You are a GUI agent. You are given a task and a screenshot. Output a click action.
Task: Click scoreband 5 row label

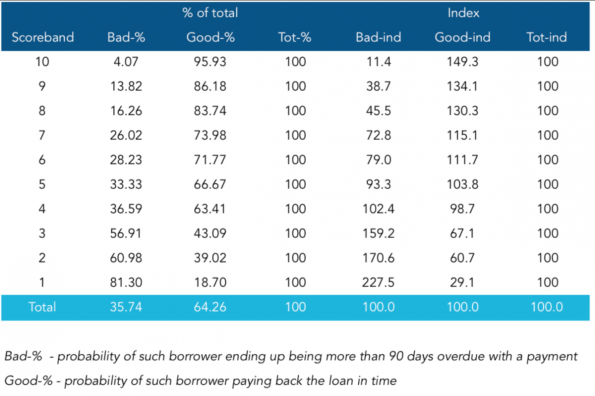click(42, 184)
